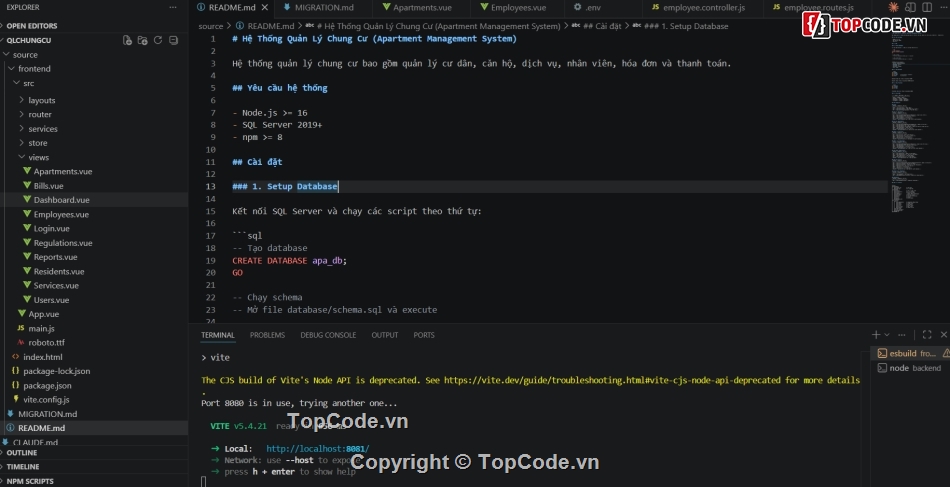Expand the OUTLINE section
Image resolution: width=950 pixels, height=487 pixels.
pyautogui.click(x=22, y=452)
